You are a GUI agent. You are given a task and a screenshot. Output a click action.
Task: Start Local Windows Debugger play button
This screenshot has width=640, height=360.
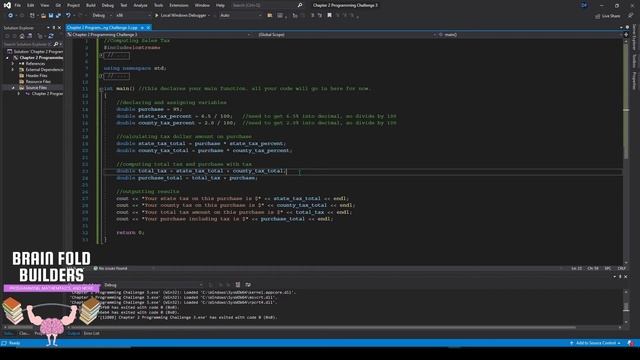pos(156,16)
